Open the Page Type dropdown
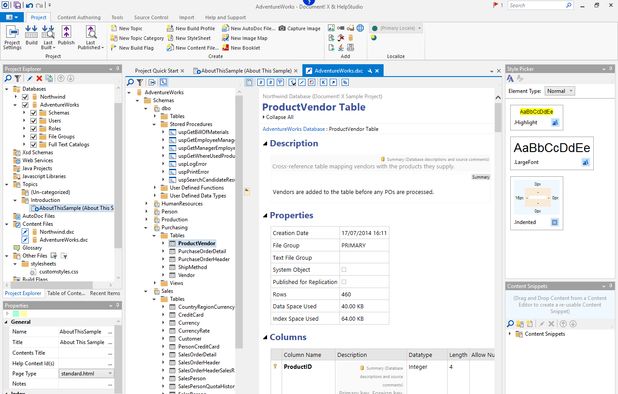The image size is (618, 394). [86, 373]
